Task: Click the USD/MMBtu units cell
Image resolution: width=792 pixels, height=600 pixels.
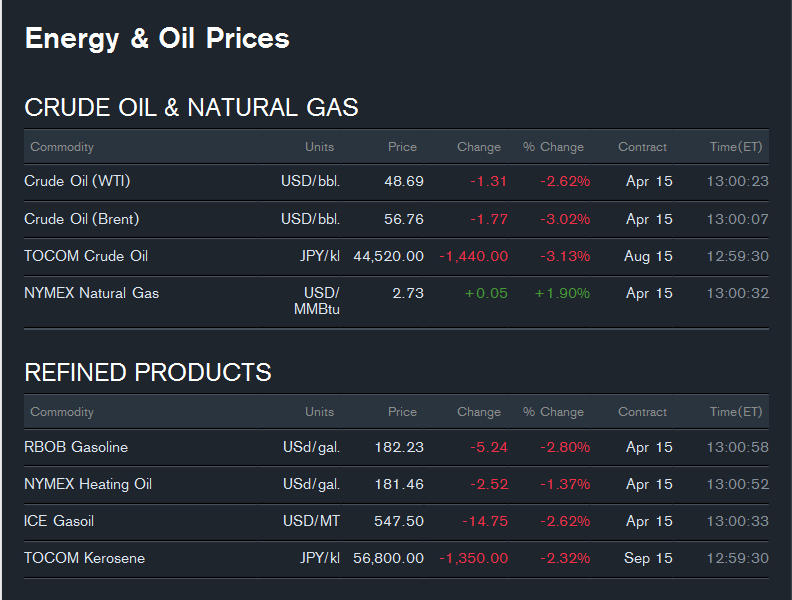Action: 317,301
